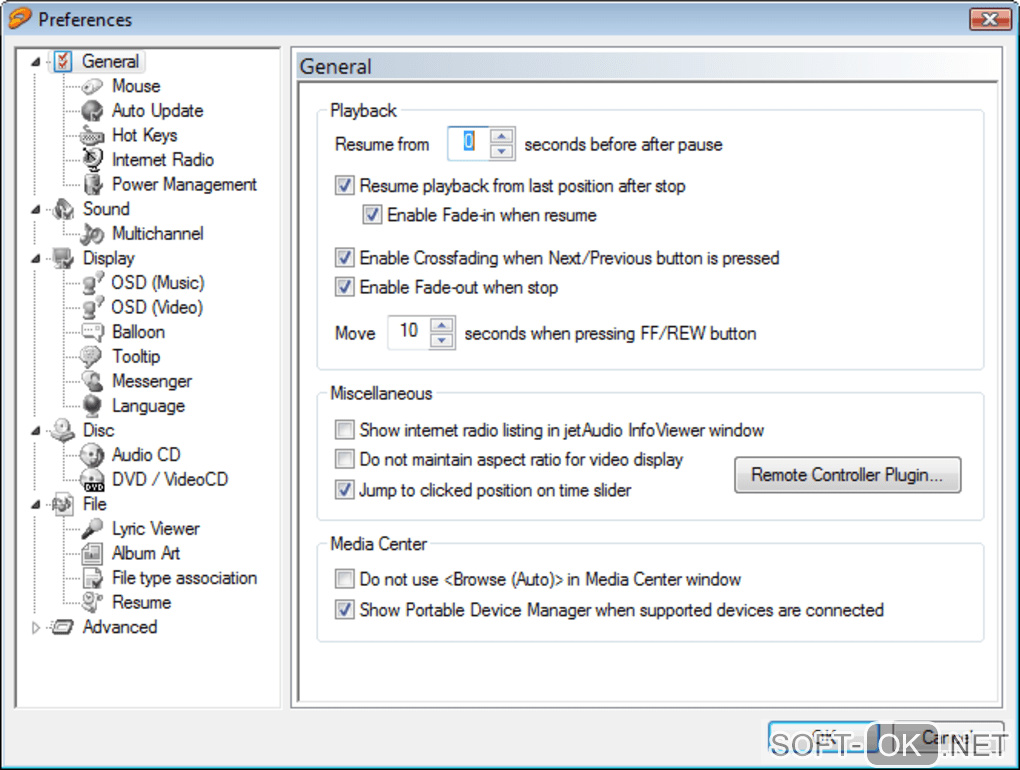Click the Audio CD disc icon
This screenshot has width=1020, height=770.
click(x=93, y=455)
